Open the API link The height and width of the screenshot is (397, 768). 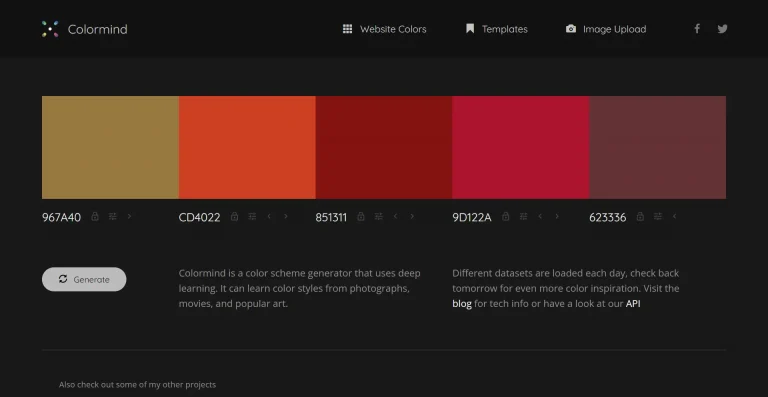coord(633,304)
